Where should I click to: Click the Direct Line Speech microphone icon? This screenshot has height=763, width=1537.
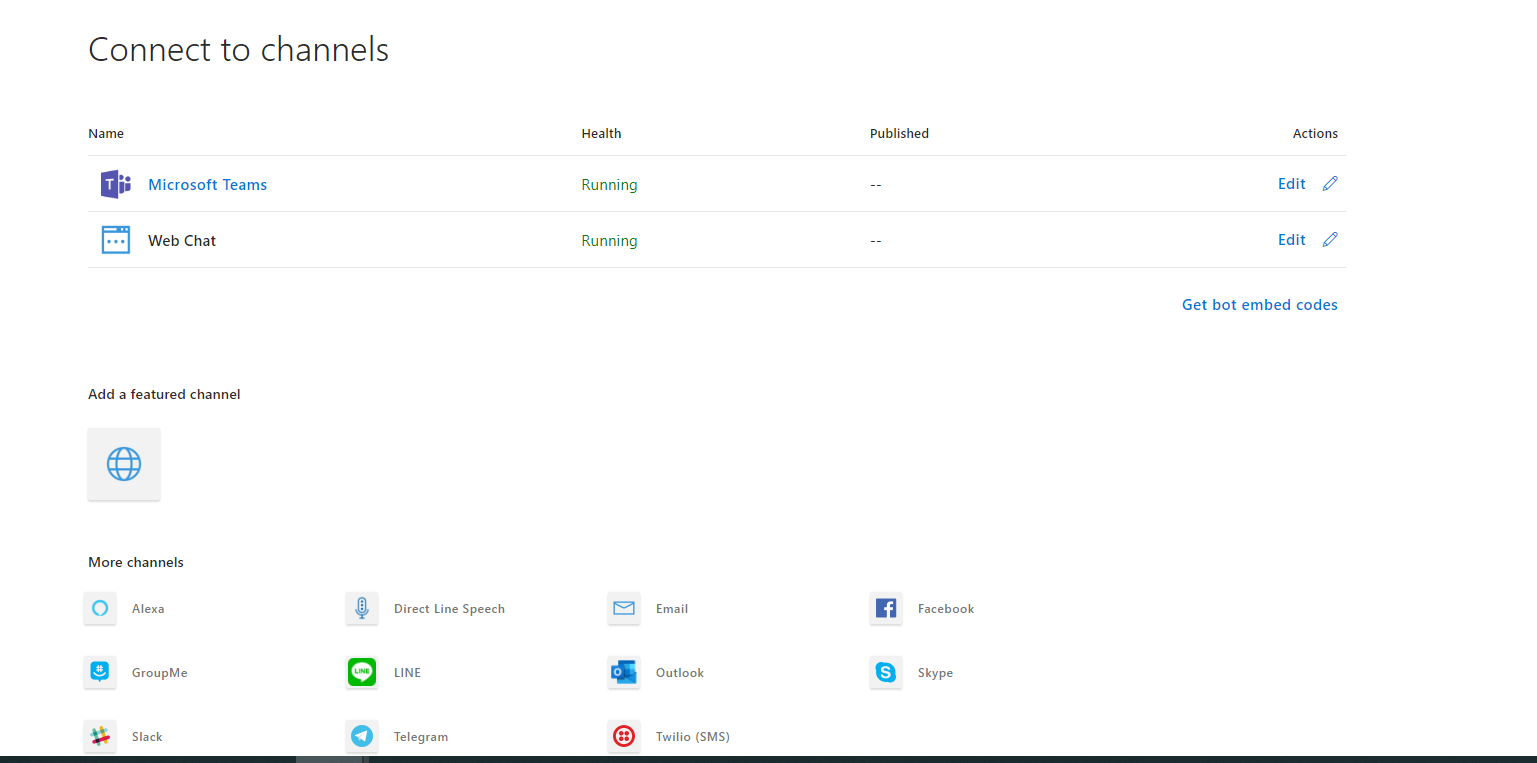362,608
